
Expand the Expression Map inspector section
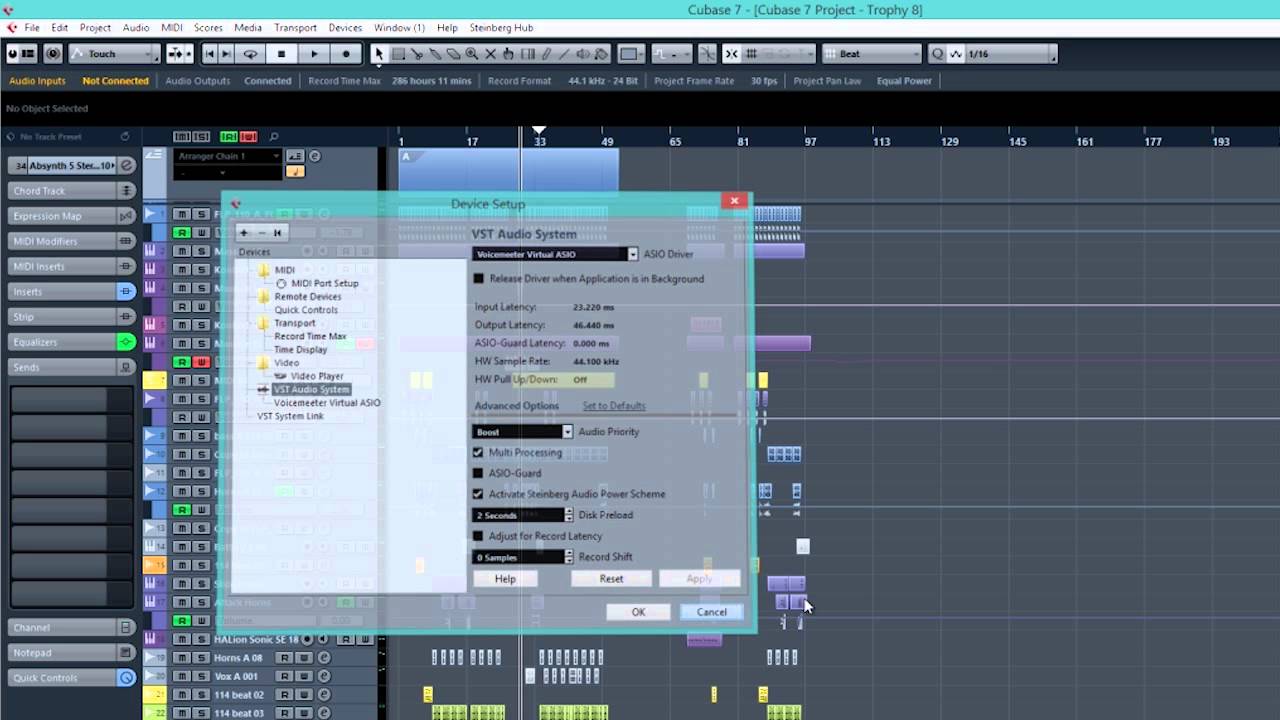click(x=71, y=216)
